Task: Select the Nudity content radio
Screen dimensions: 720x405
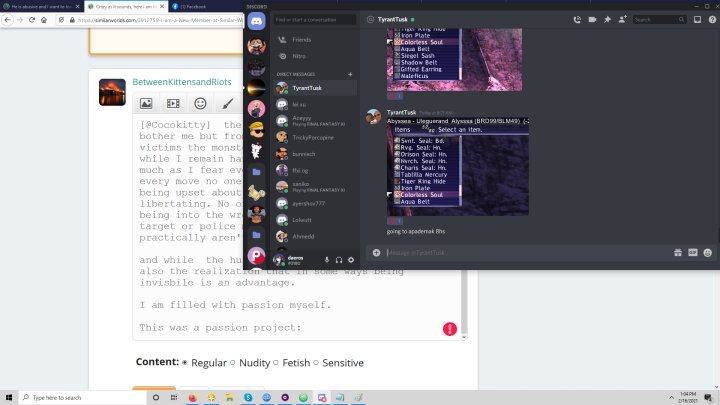Action: point(232,363)
